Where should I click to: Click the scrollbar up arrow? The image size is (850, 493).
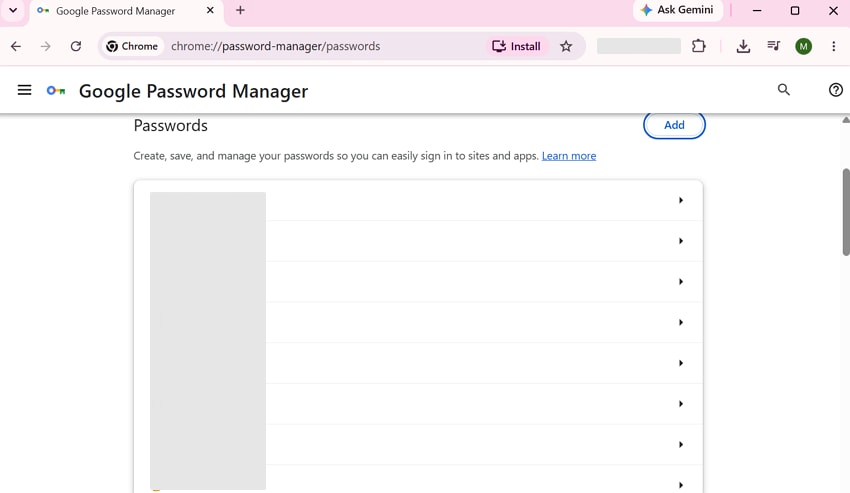(x=846, y=120)
